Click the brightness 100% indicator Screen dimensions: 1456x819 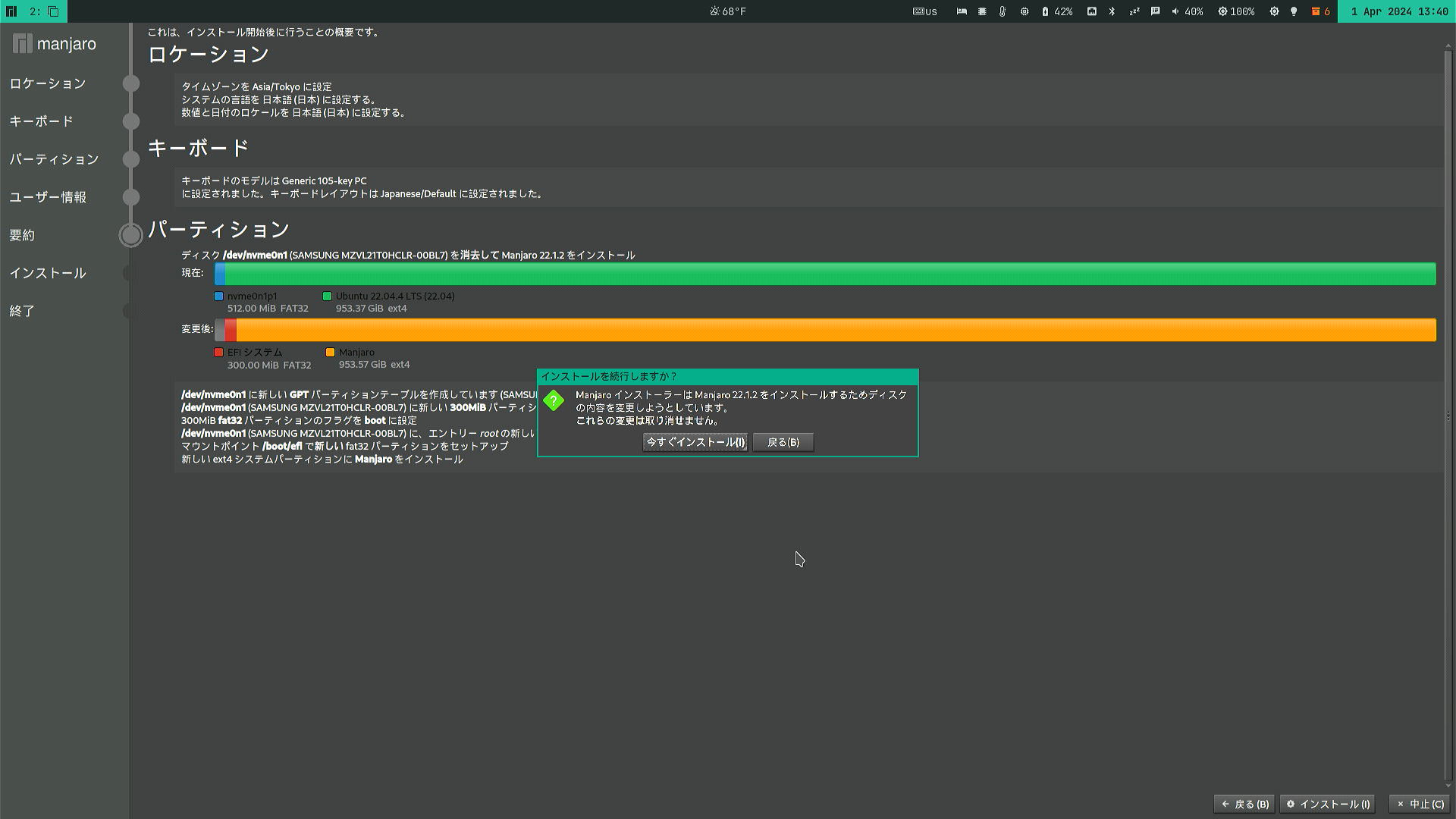coord(1236,11)
